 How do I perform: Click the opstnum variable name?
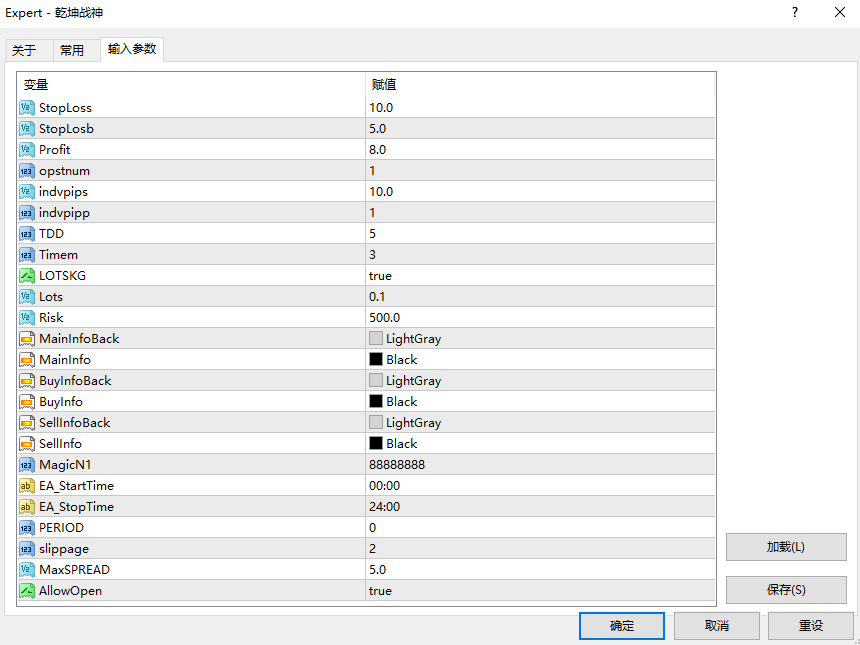point(64,171)
